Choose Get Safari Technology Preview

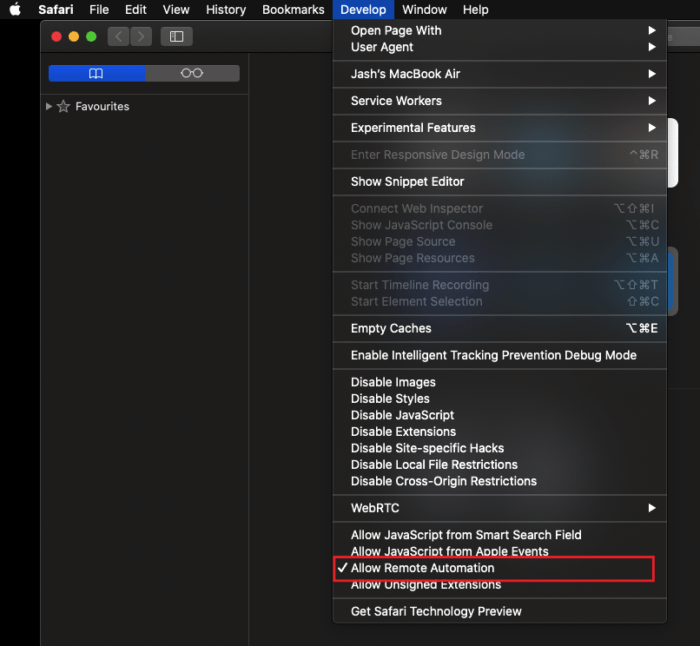(x=500, y=612)
